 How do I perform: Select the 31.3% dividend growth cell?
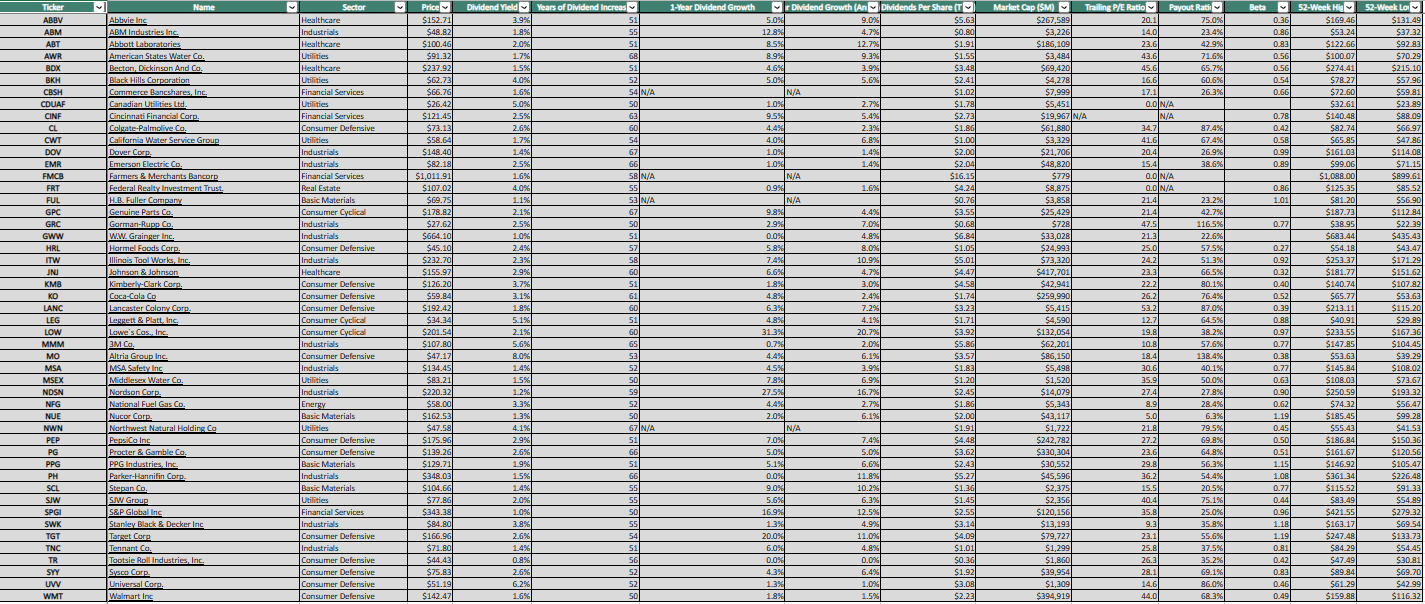(713, 332)
